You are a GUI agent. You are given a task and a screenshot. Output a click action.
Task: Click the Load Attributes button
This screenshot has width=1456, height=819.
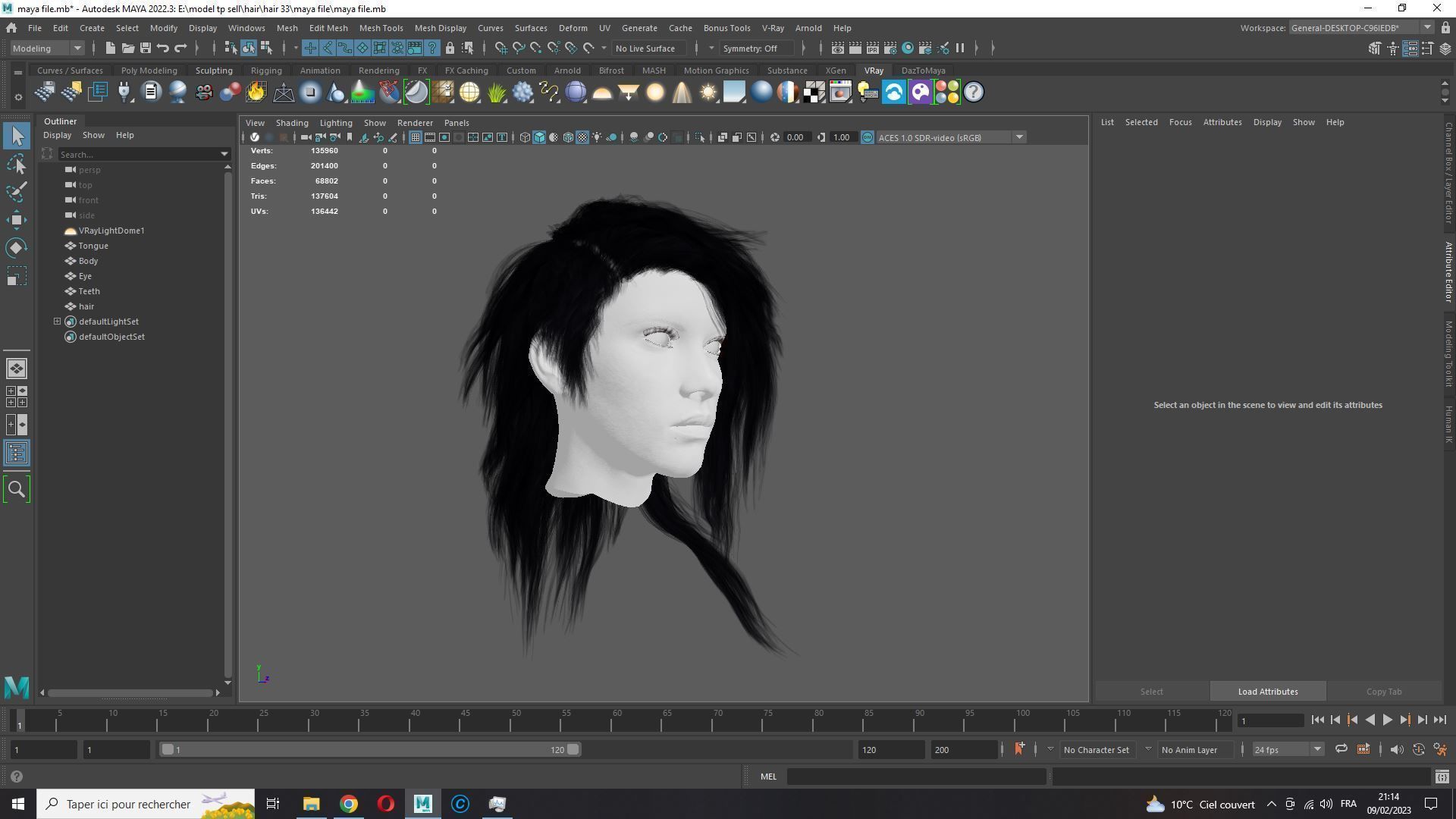click(x=1267, y=692)
